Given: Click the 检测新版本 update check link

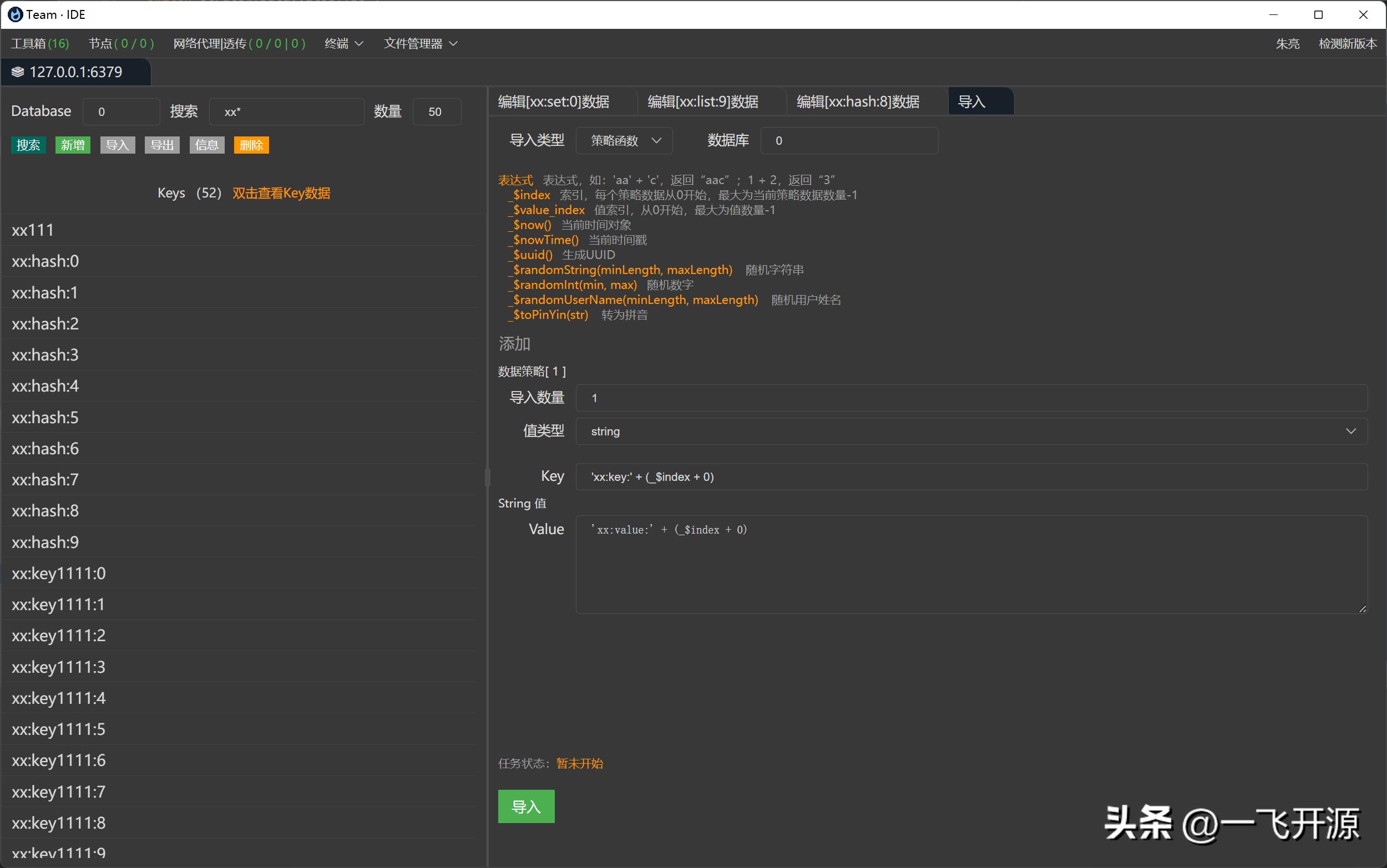Looking at the screenshot, I should click(1348, 43).
